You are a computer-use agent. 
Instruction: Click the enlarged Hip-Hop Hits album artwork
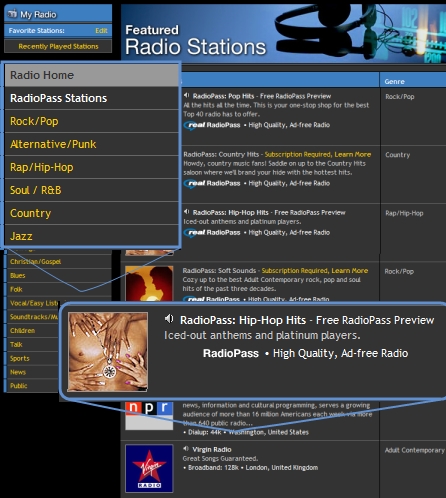pyautogui.click(x=107, y=352)
